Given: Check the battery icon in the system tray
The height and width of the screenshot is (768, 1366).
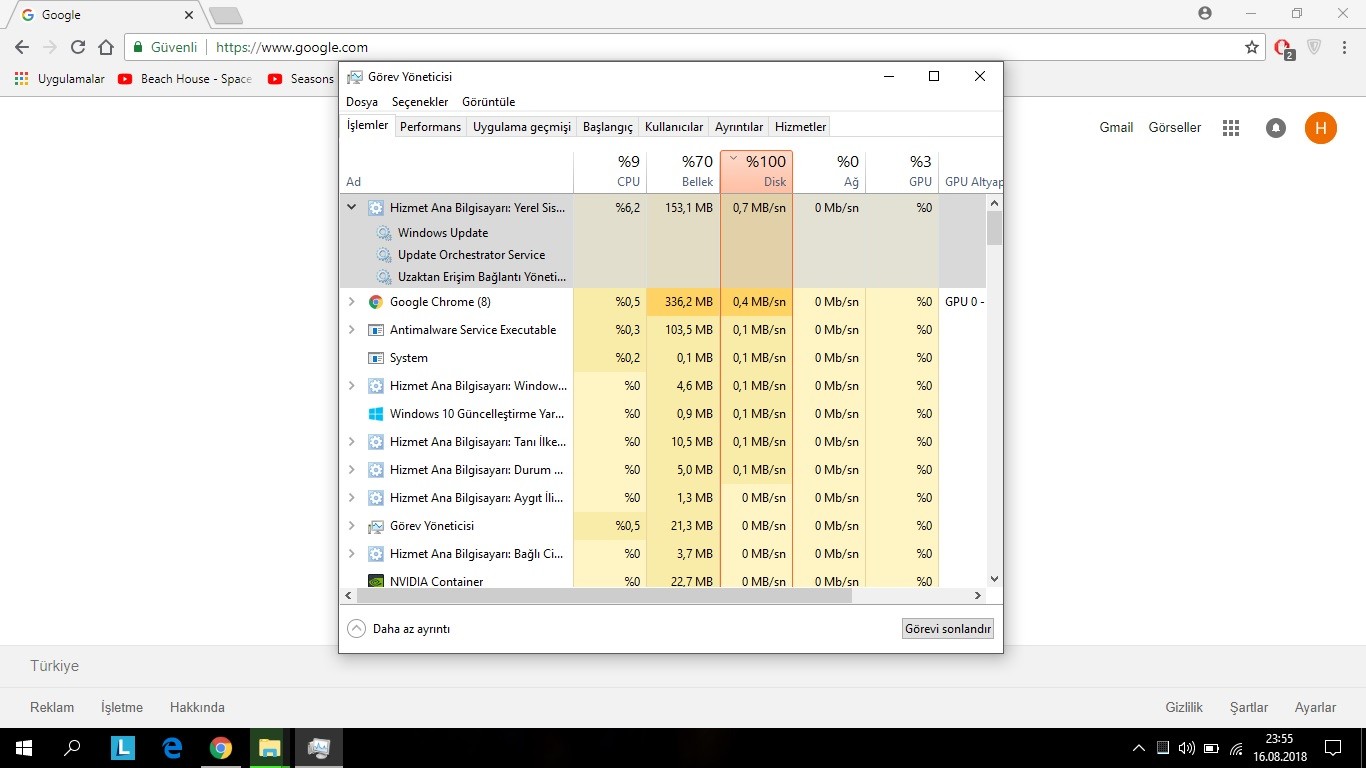Looking at the screenshot, I should [1211, 748].
